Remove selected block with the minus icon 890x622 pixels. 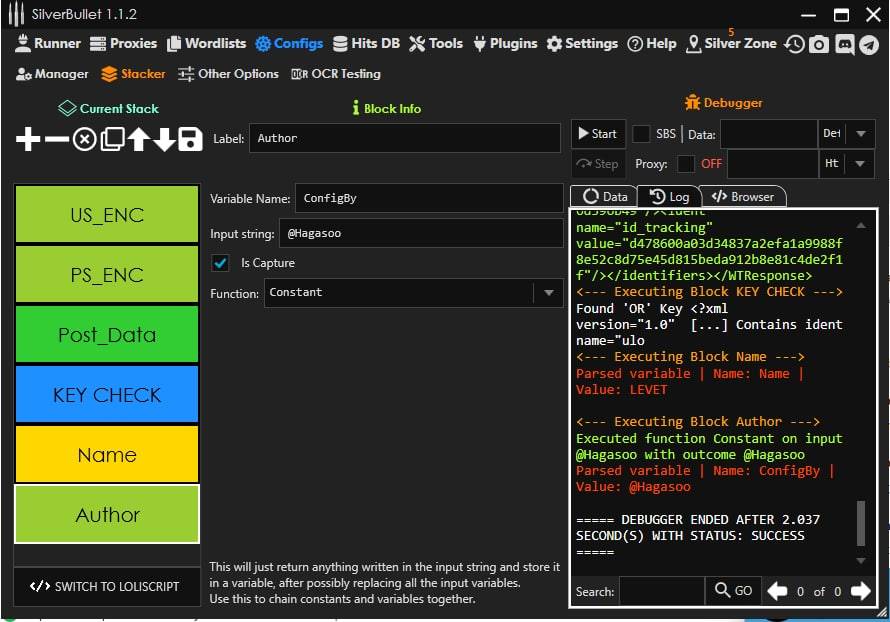tap(56, 140)
